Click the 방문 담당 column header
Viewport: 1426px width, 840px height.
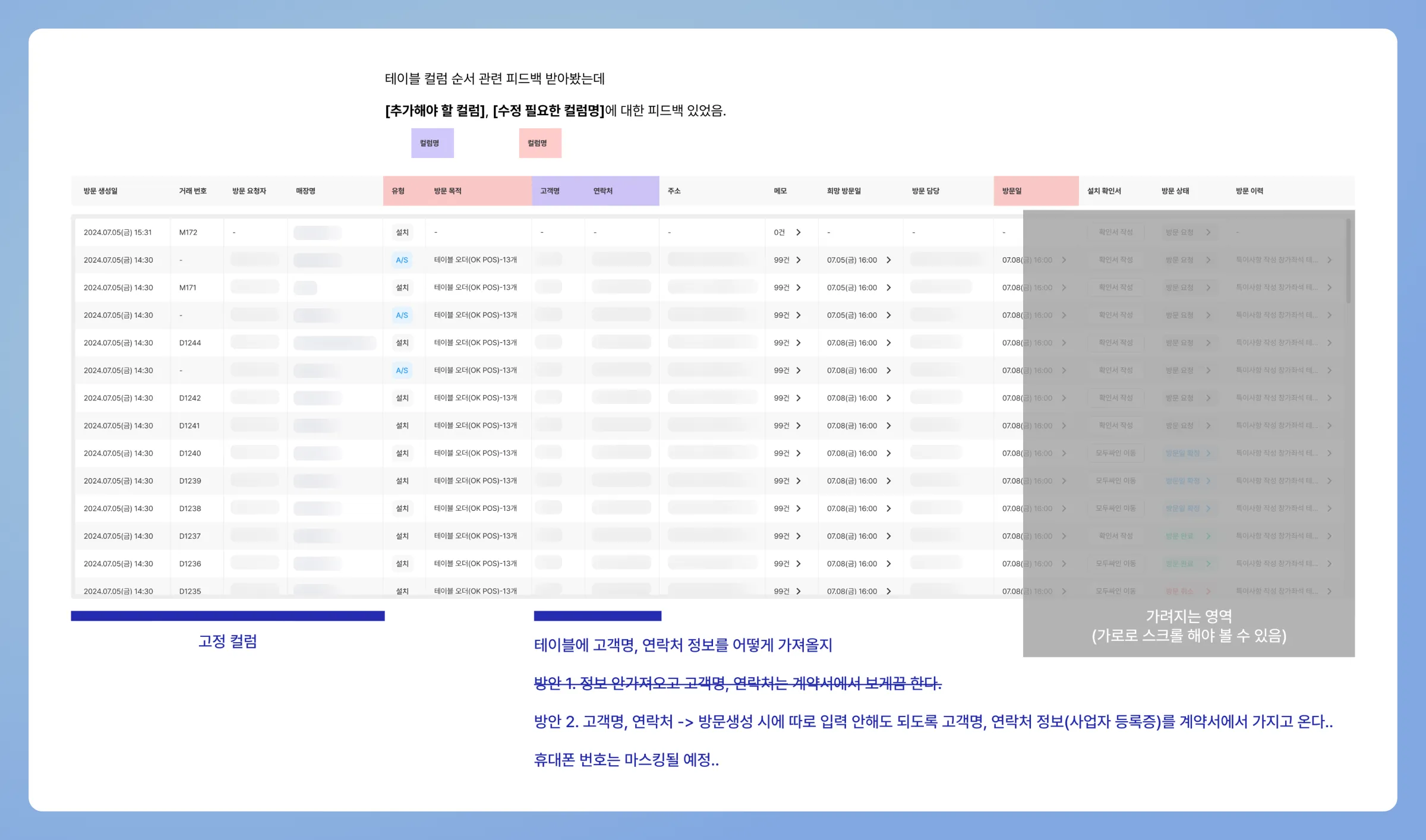click(926, 191)
